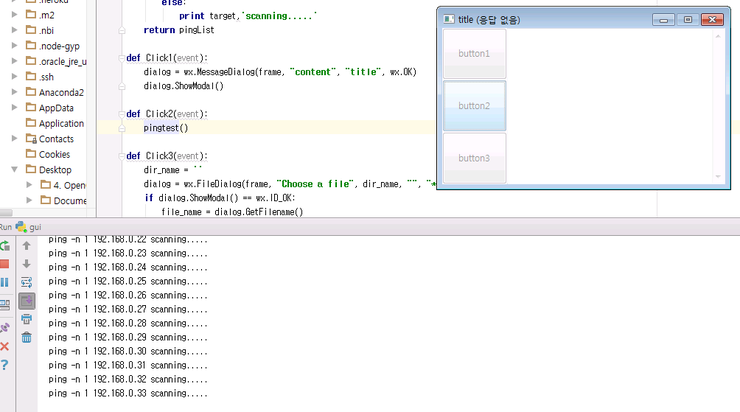Screen dimensions: 740x412
Task: Expand the '4. Open' subfolder
Action: point(29,185)
